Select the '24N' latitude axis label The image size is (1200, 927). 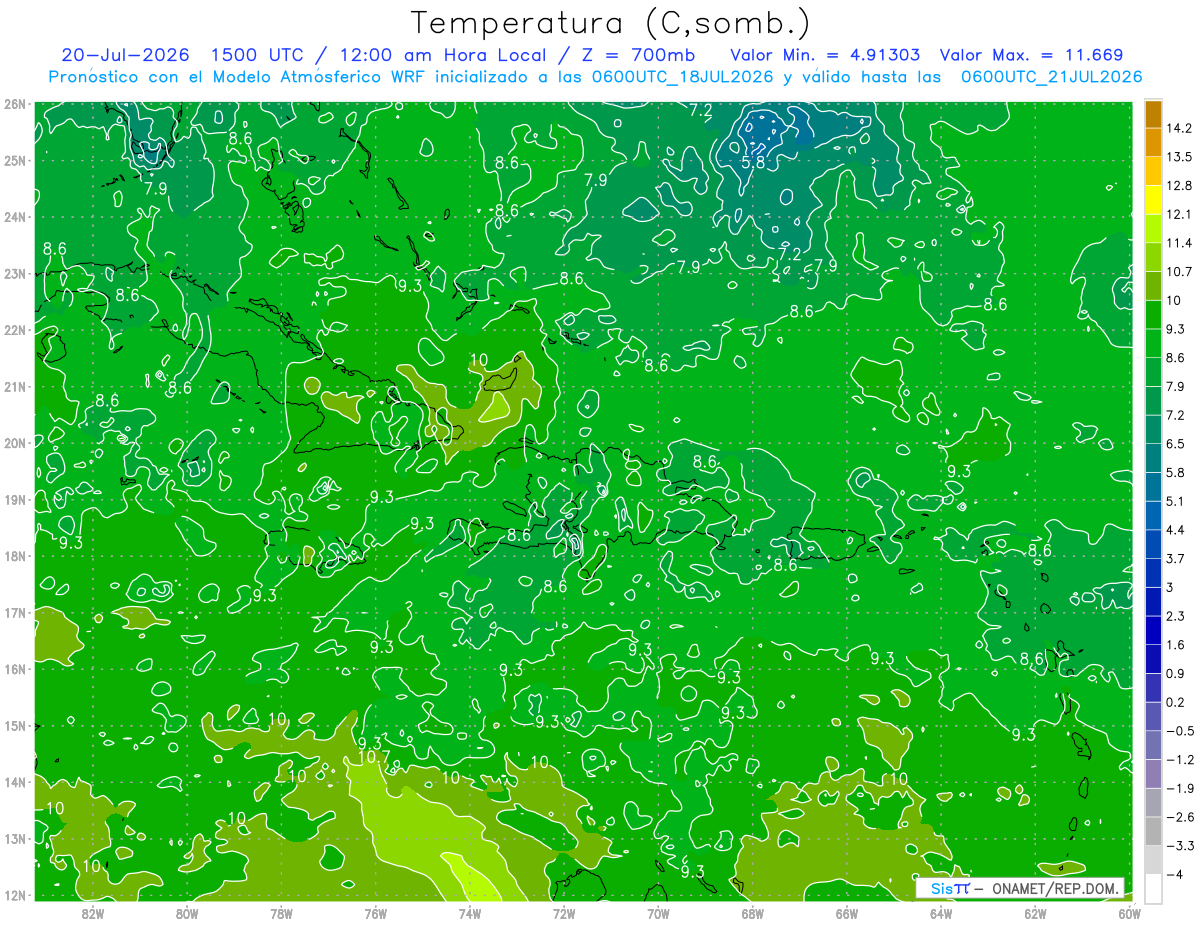[x=14, y=217]
